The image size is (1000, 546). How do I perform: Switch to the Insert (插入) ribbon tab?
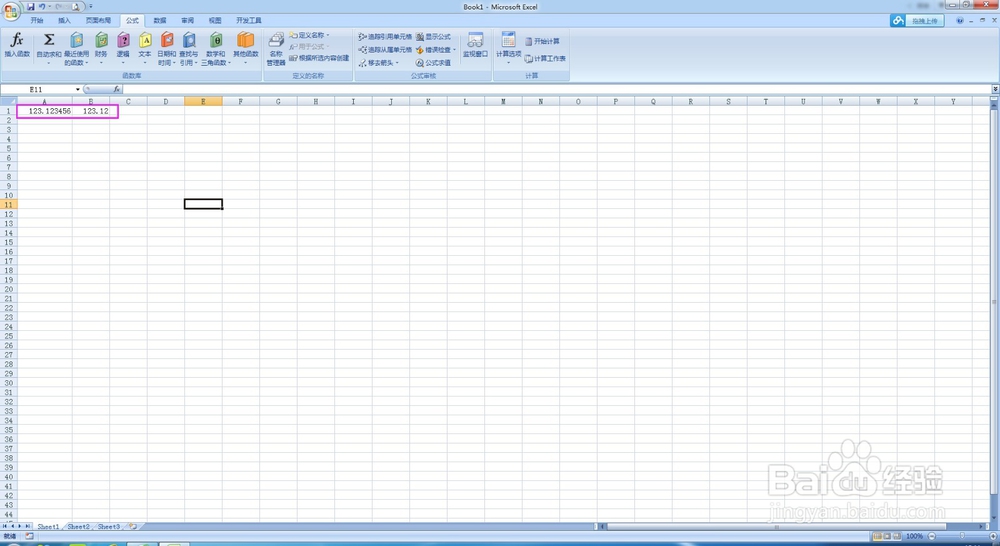click(x=64, y=20)
